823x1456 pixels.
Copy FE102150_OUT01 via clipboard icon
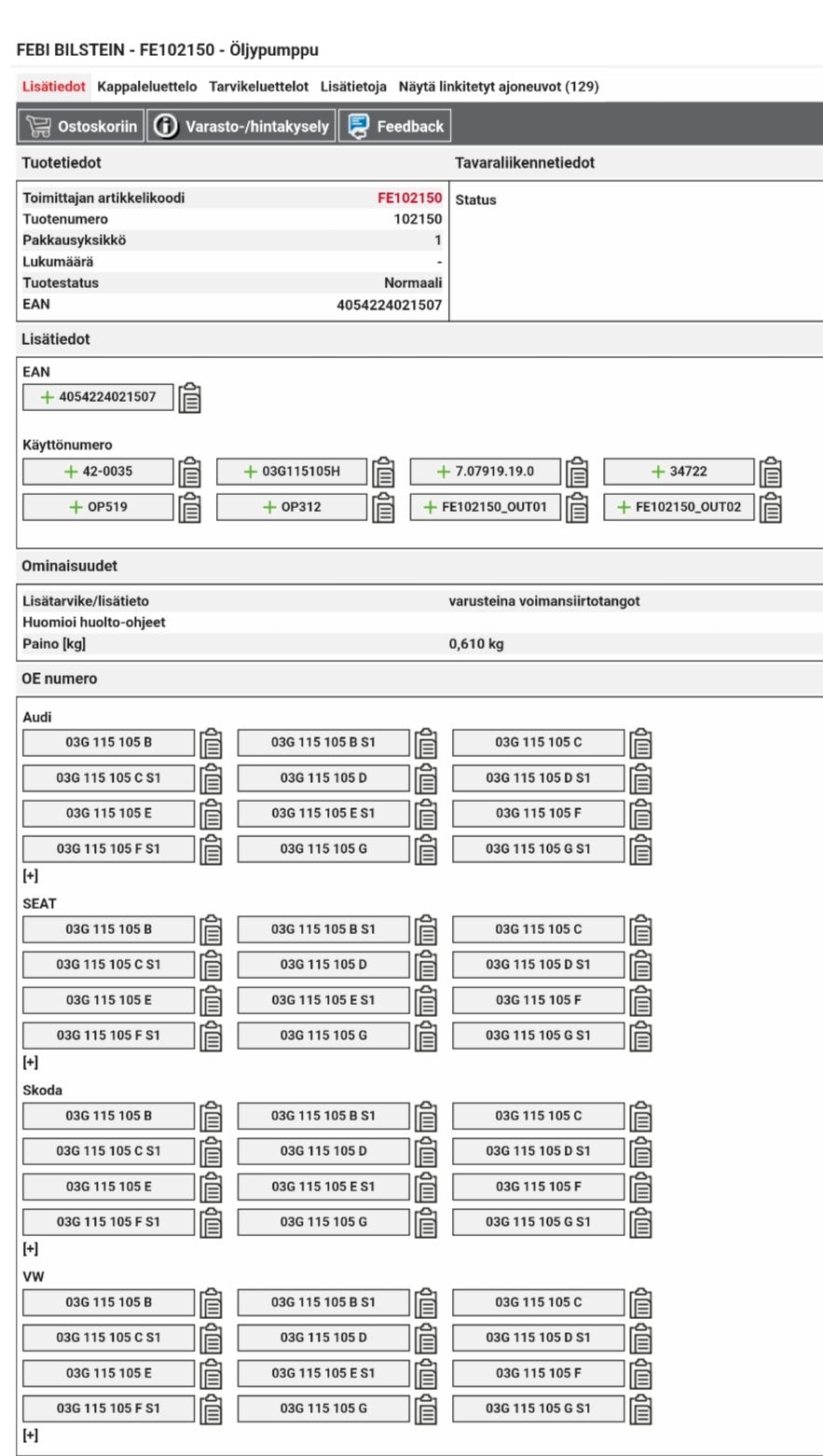coord(577,508)
